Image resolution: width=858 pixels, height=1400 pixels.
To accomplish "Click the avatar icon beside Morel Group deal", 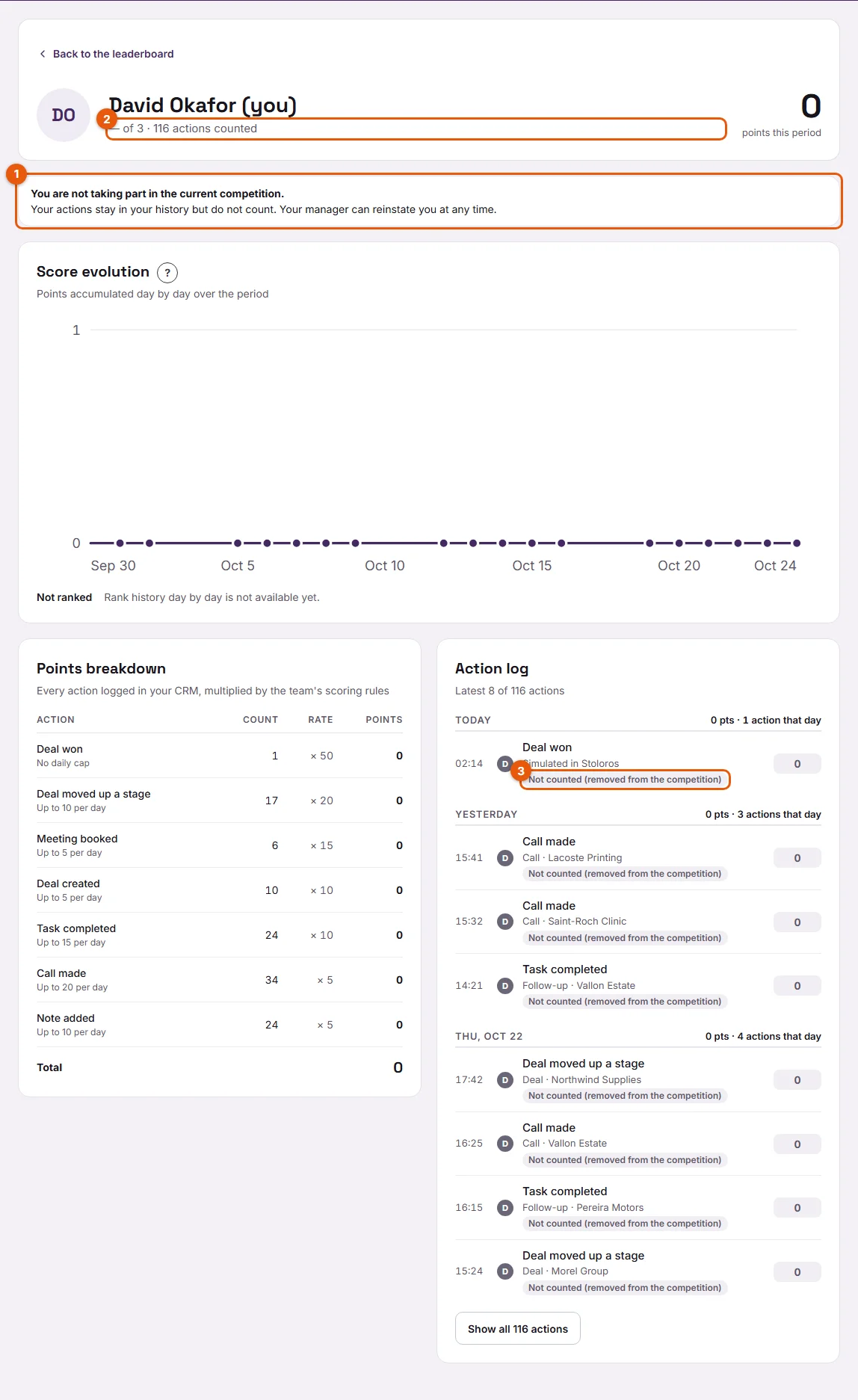I will click(505, 1271).
